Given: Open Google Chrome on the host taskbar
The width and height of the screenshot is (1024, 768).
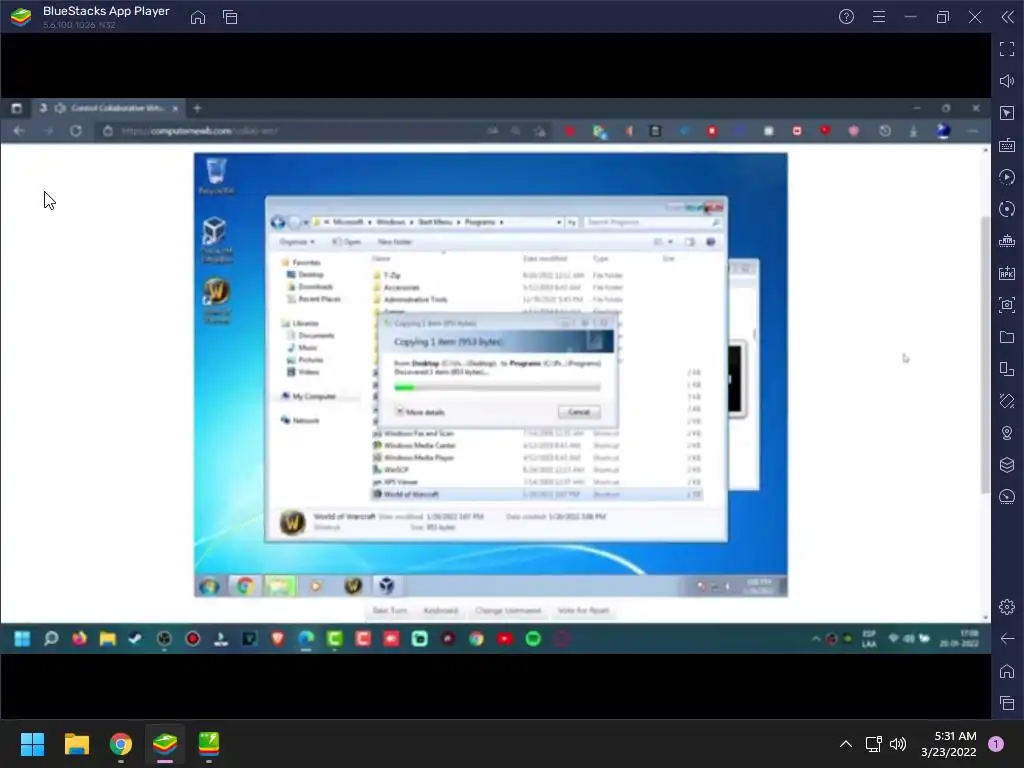Looking at the screenshot, I should point(121,744).
